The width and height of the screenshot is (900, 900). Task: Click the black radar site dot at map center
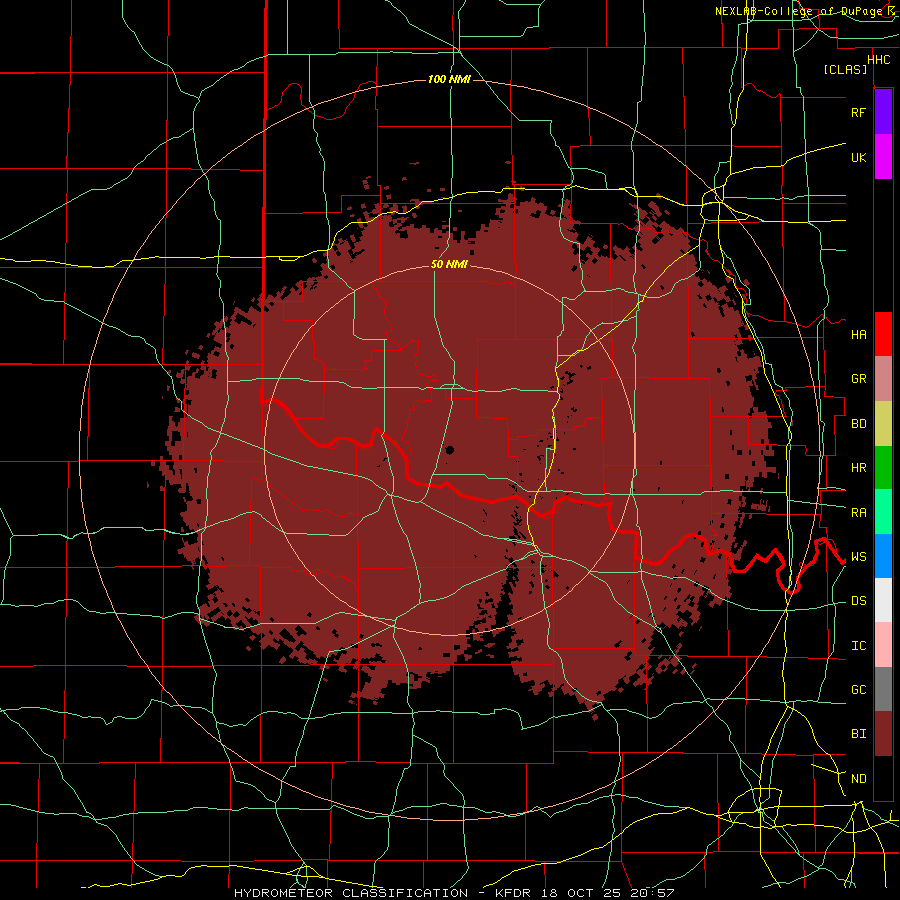pos(449,451)
